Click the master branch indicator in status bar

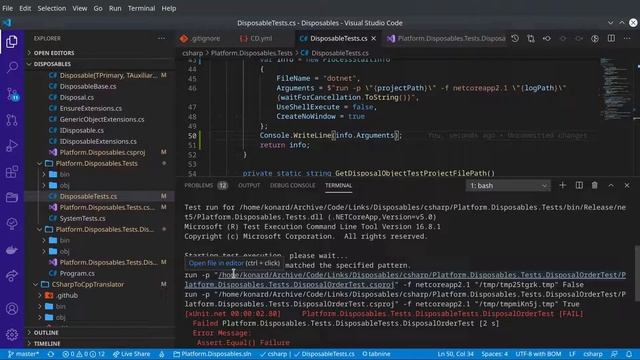[23, 354]
